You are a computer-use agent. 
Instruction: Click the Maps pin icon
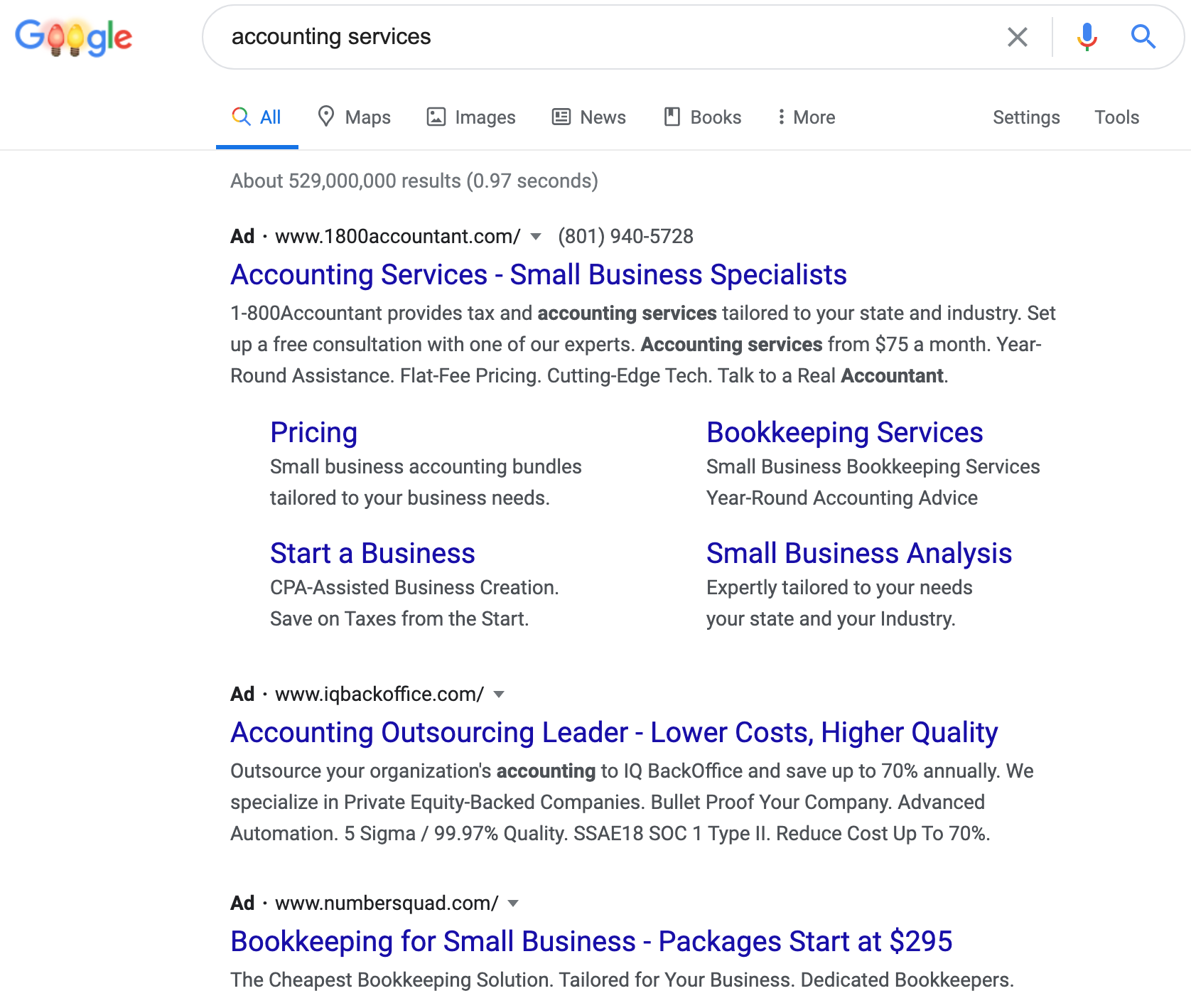coord(326,117)
